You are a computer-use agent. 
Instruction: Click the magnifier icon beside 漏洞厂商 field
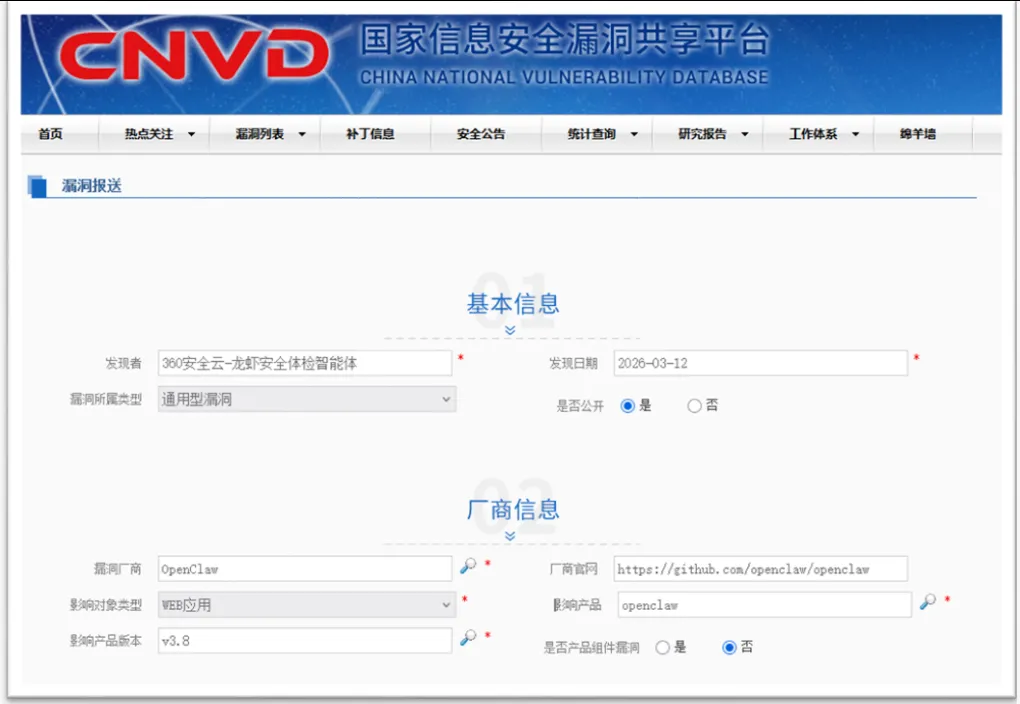468,566
